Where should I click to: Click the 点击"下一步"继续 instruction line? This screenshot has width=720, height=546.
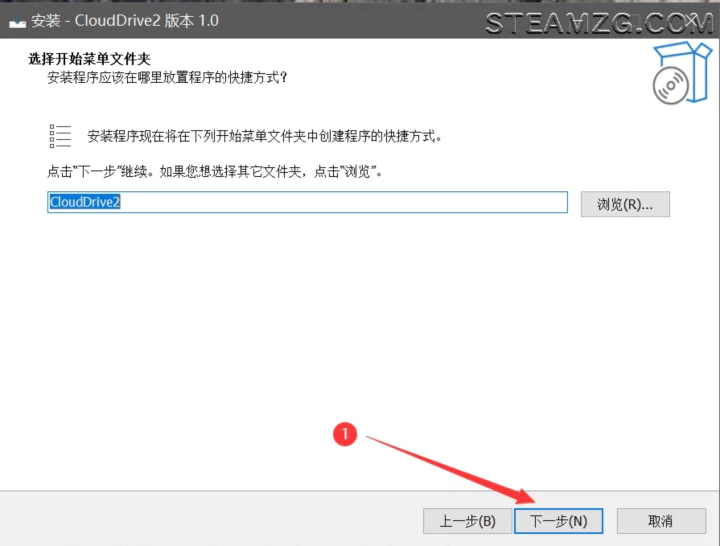coord(215,172)
